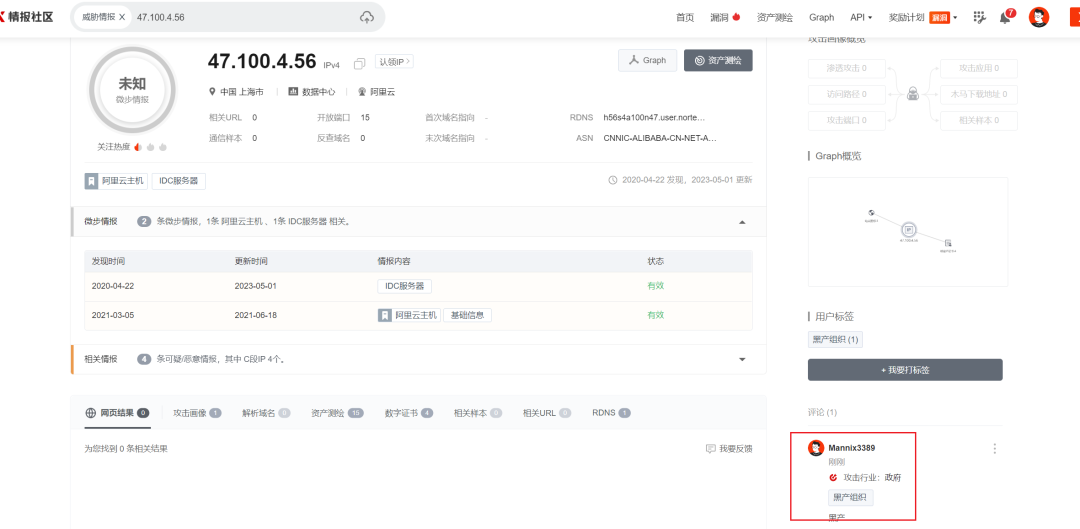Copy the IP address with copy icon
The width and height of the screenshot is (1080, 529).
(360, 63)
